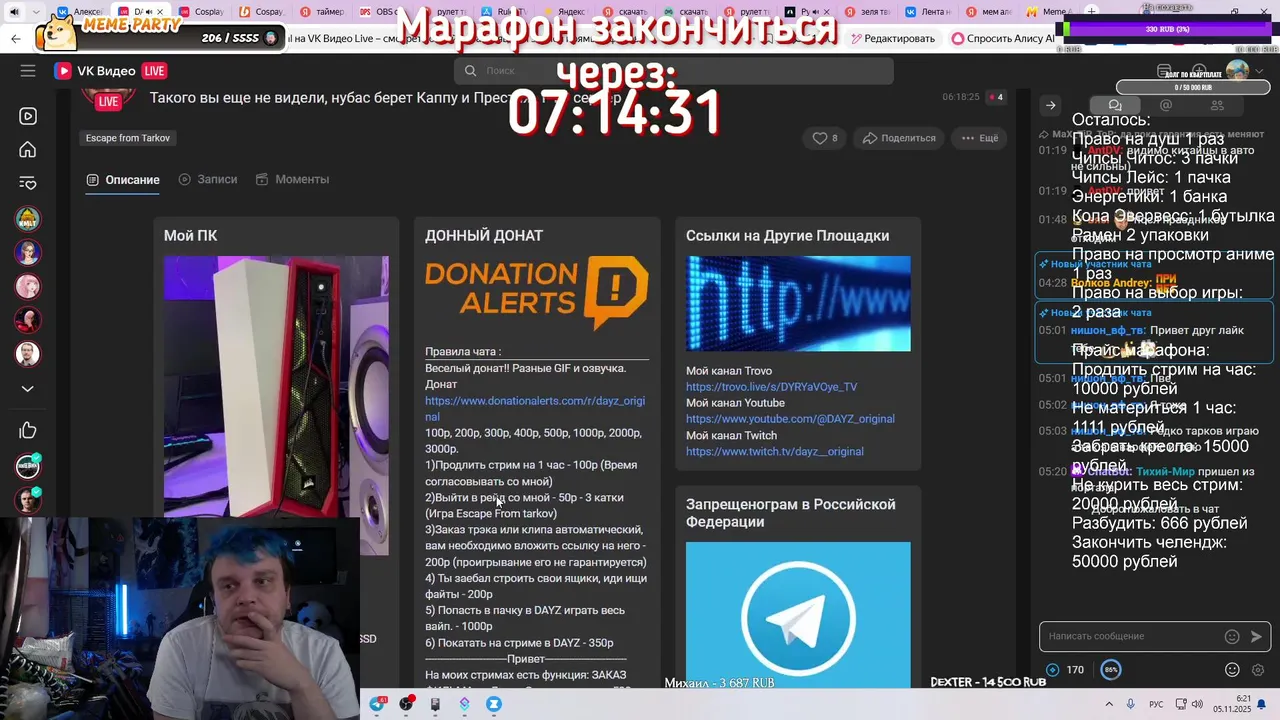Open the video feed icon in left sidebar
Screen dimensions: 1280x720
pyautogui.click(x=28, y=116)
